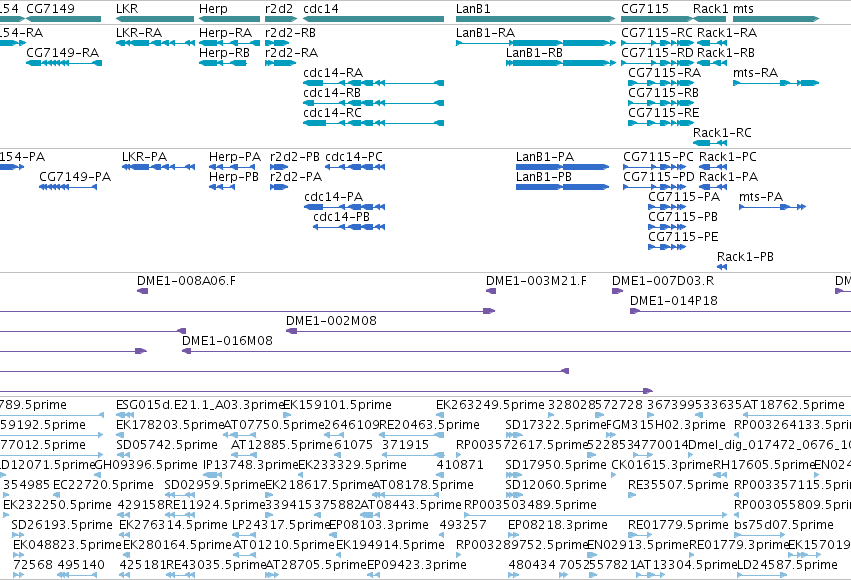
Task: Select protein mts-PA
Action: (x=772, y=207)
